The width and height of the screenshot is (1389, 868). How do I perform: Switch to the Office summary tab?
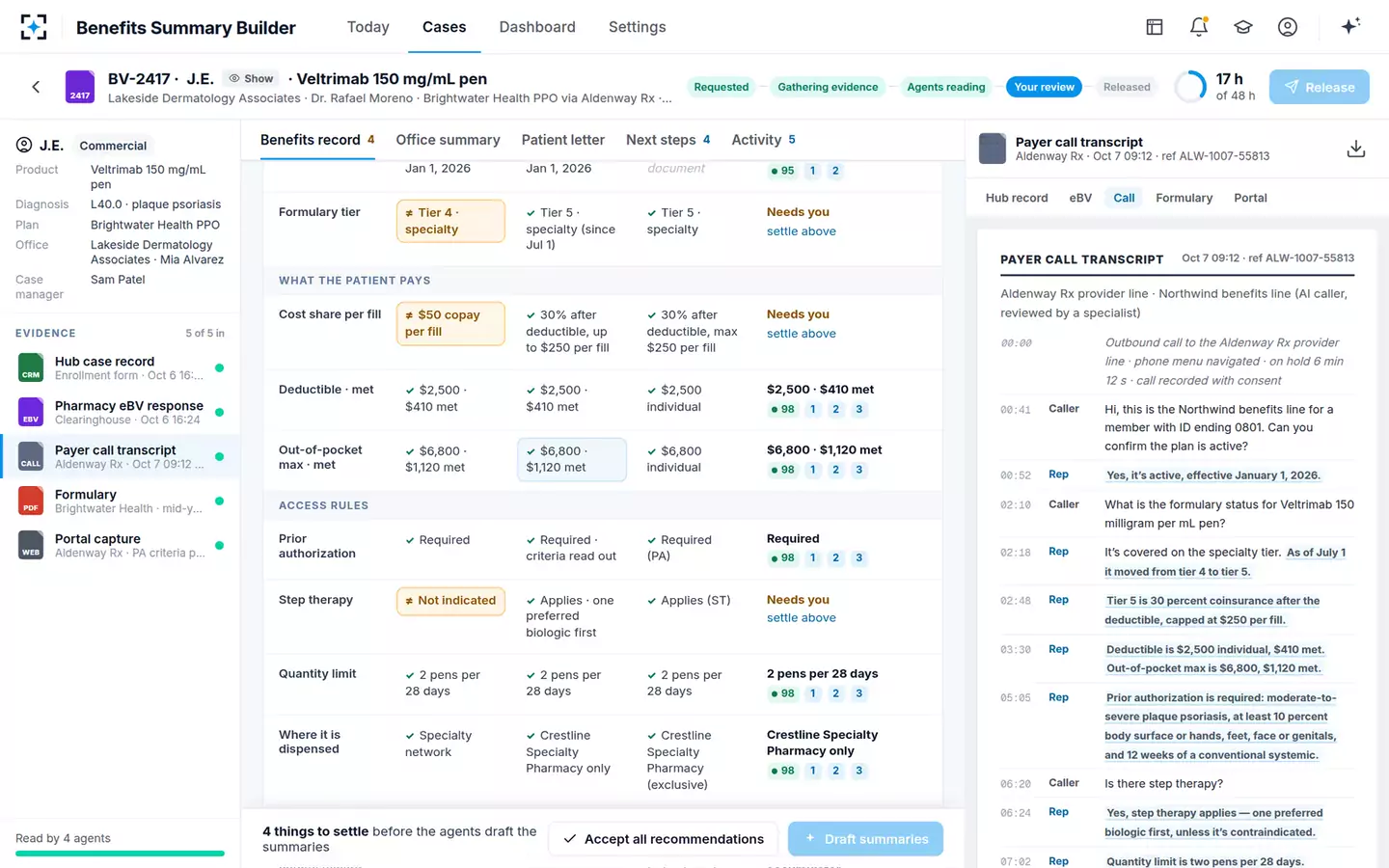[x=448, y=140]
